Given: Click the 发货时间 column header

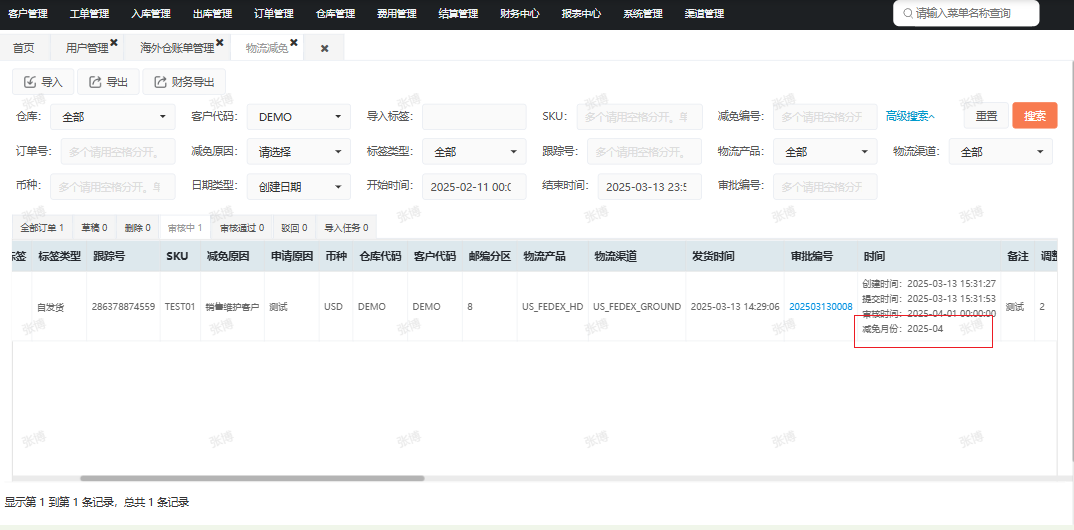Looking at the screenshot, I should 734,256.
